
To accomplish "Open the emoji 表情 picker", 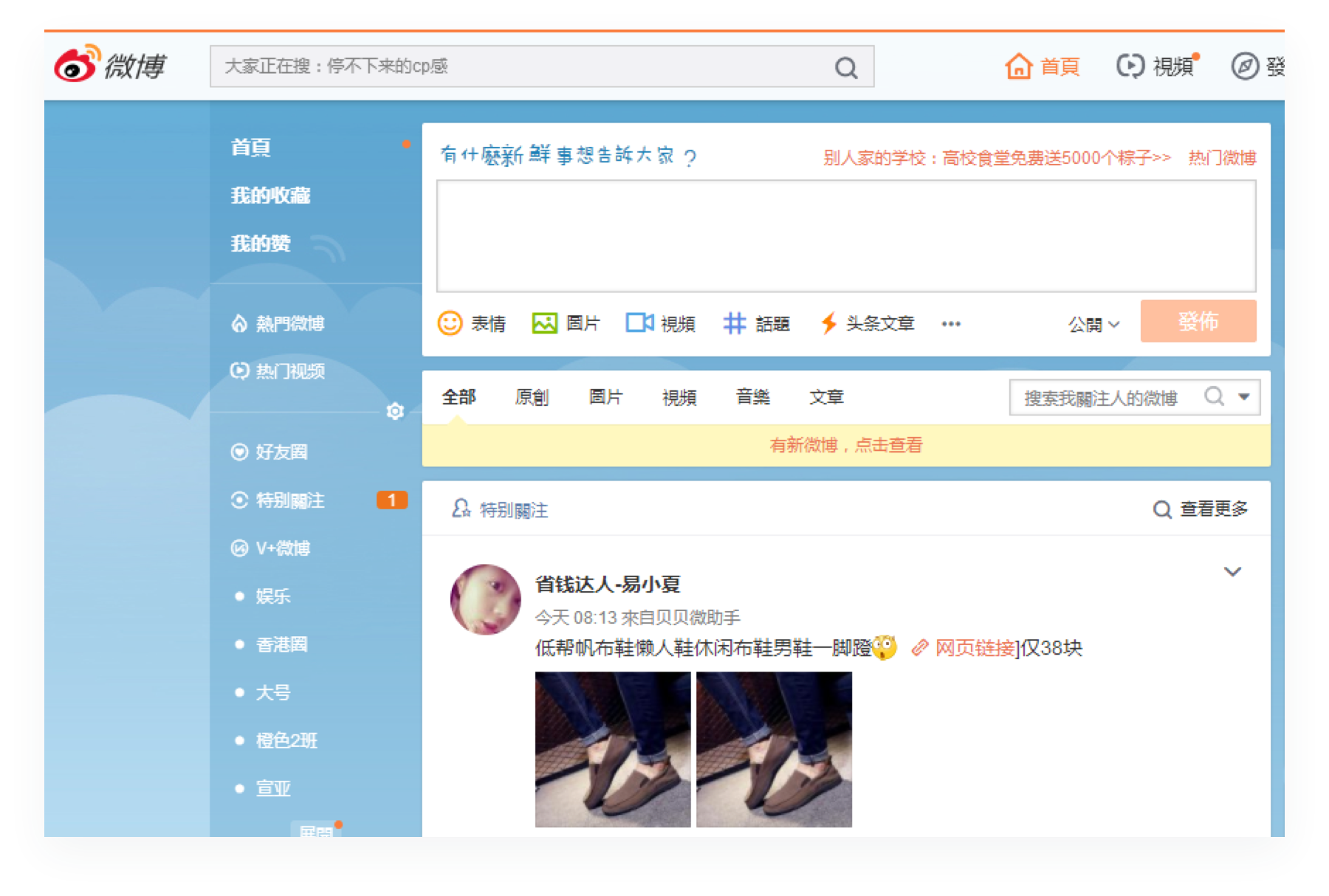I will 450,323.
